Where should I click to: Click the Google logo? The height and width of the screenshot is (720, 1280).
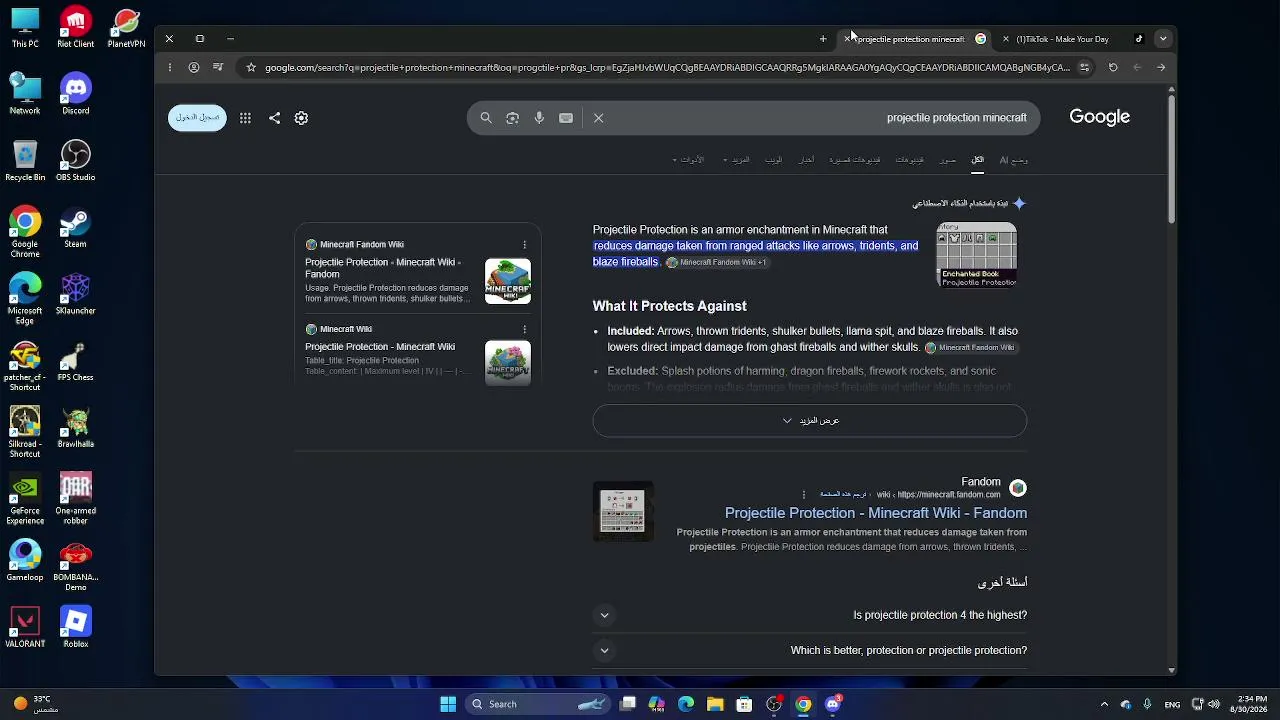pyautogui.click(x=1099, y=117)
